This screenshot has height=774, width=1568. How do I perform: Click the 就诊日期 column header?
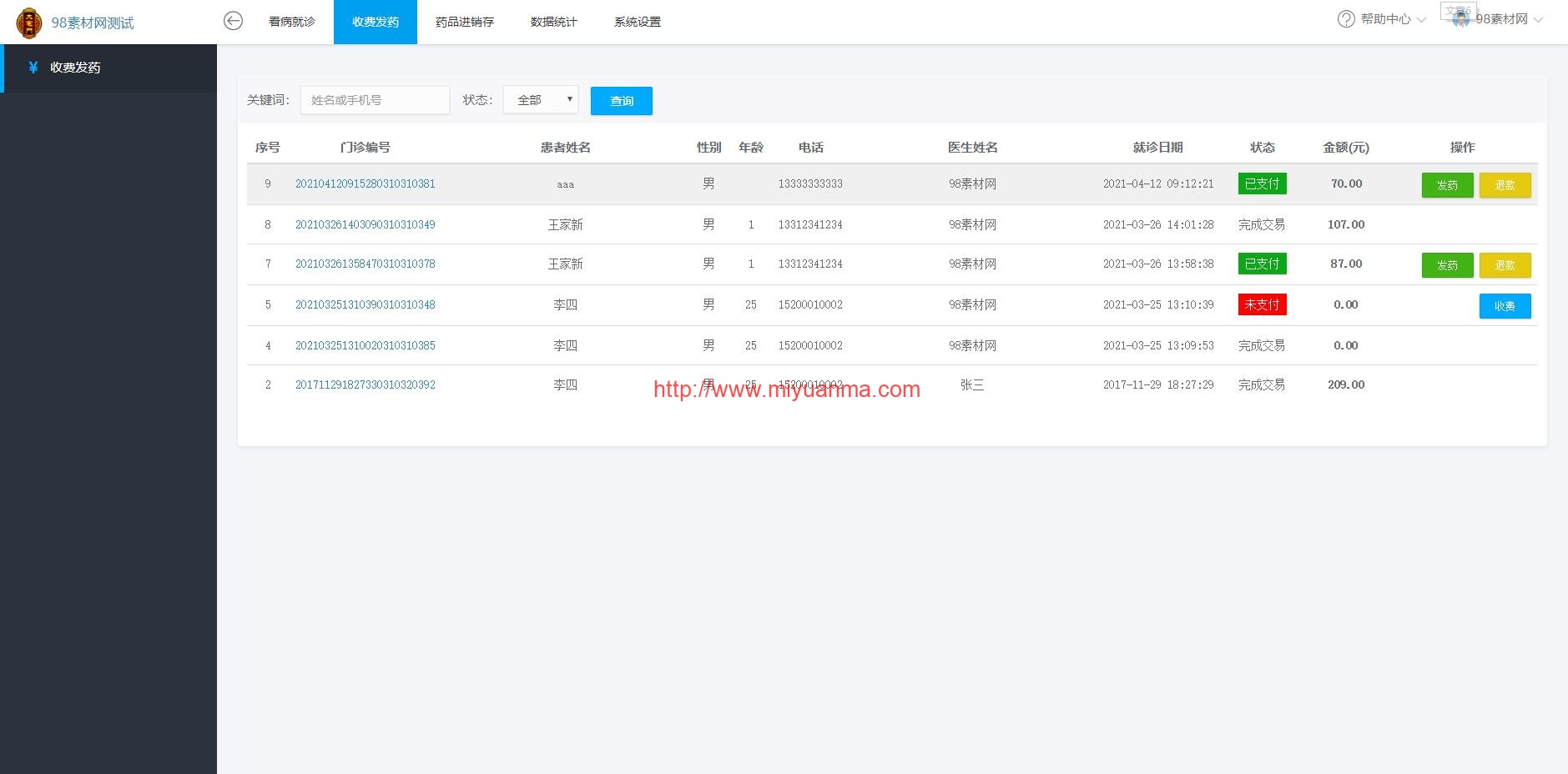1158,148
